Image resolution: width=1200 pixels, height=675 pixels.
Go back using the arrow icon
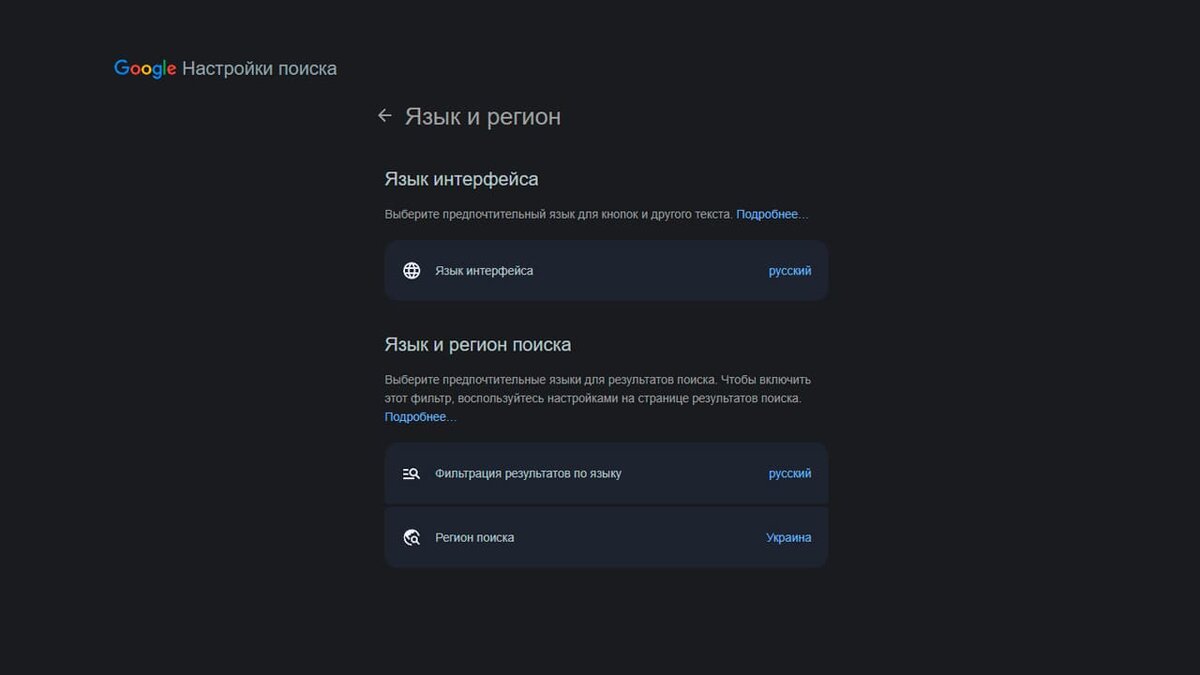point(384,116)
